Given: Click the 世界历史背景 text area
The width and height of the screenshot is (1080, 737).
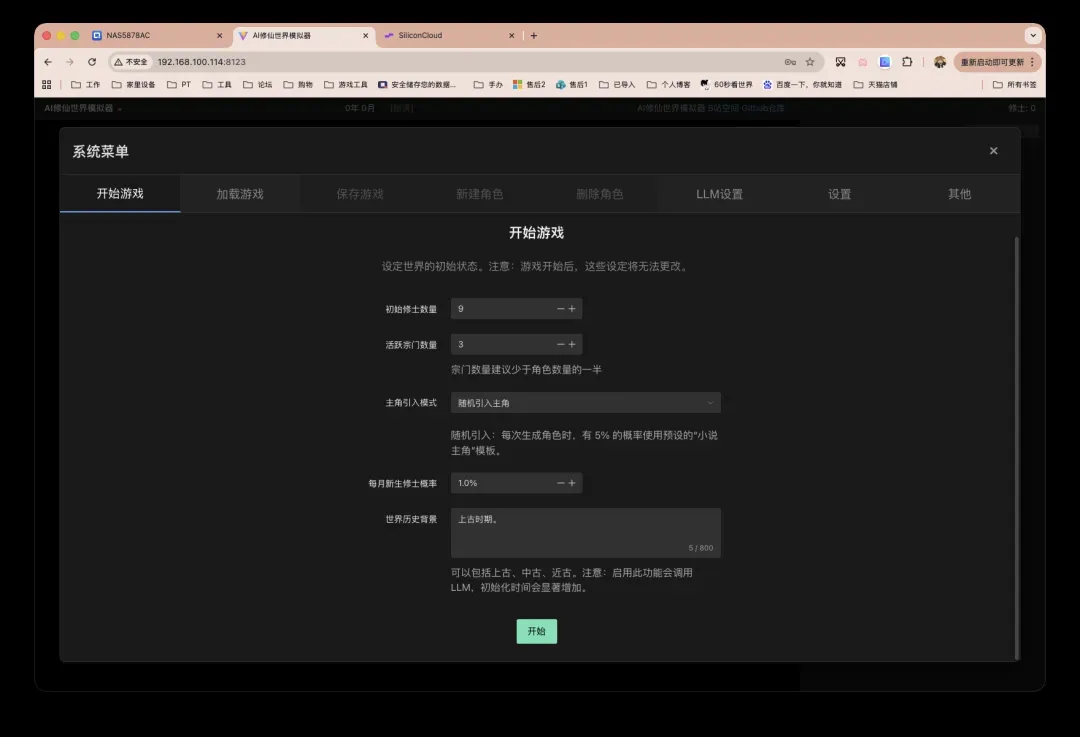Looking at the screenshot, I should tap(585, 532).
